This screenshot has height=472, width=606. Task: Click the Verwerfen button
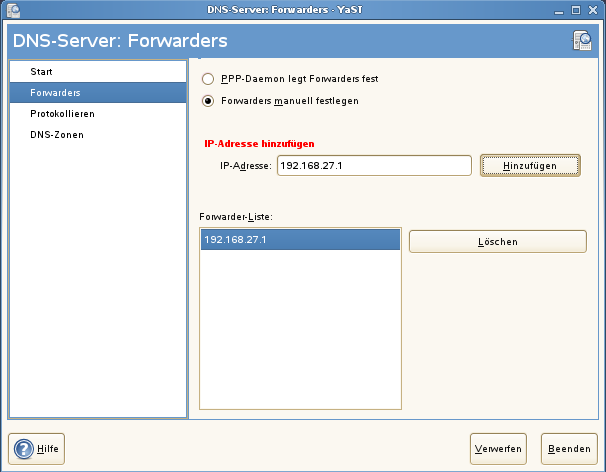[x=498, y=449]
